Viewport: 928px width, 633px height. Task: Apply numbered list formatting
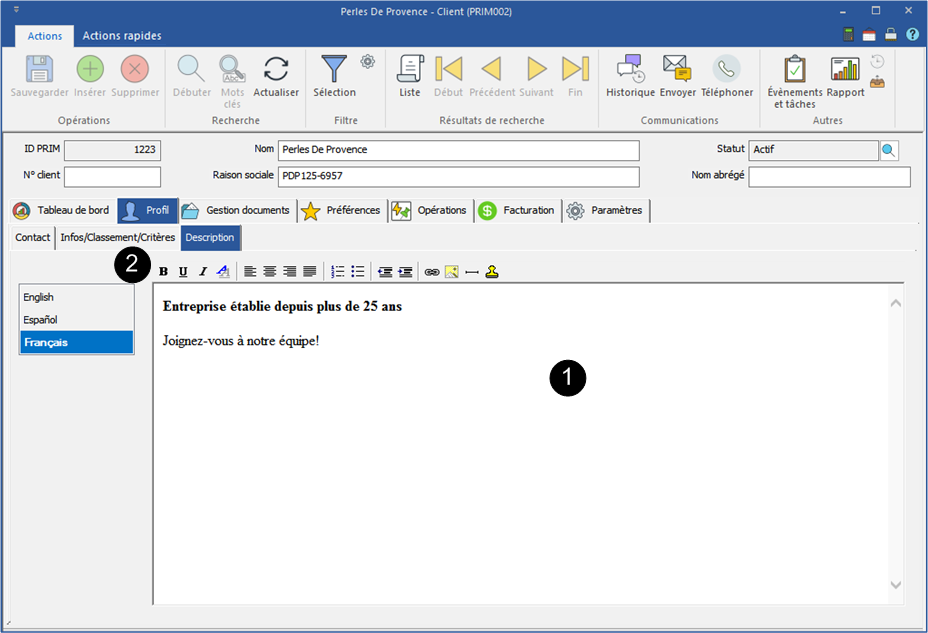337,272
